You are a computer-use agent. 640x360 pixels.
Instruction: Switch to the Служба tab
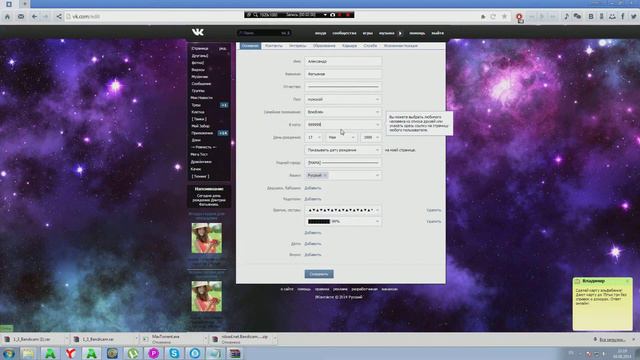pos(370,46)
